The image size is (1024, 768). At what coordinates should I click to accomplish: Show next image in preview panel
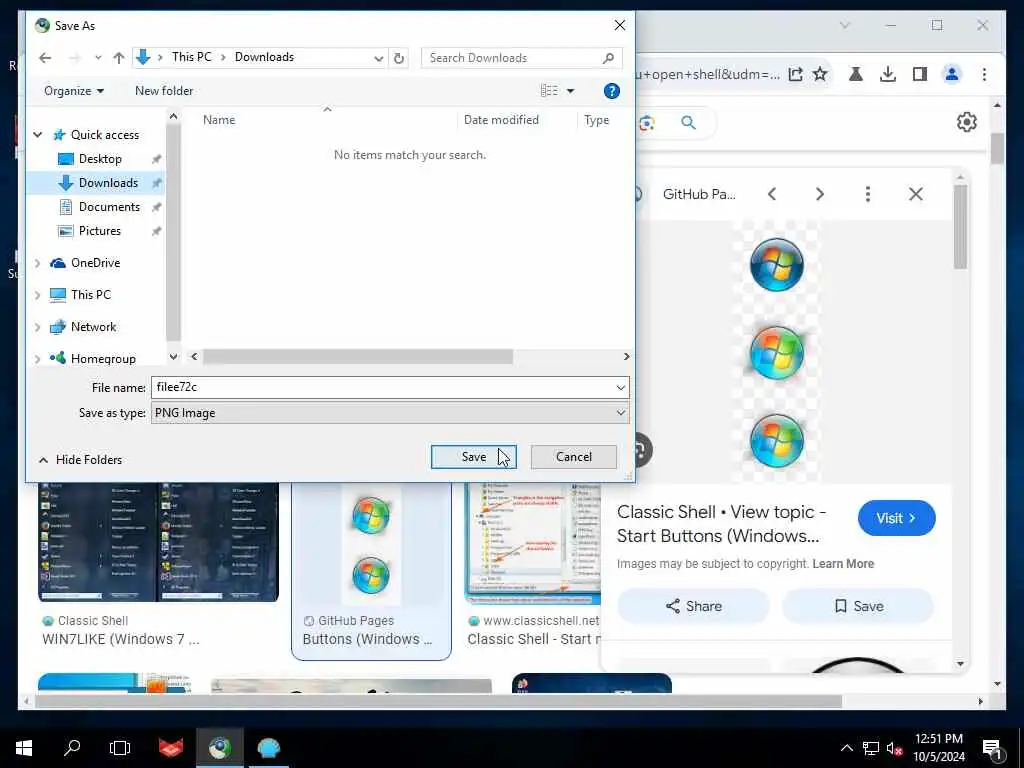(820, 194)
